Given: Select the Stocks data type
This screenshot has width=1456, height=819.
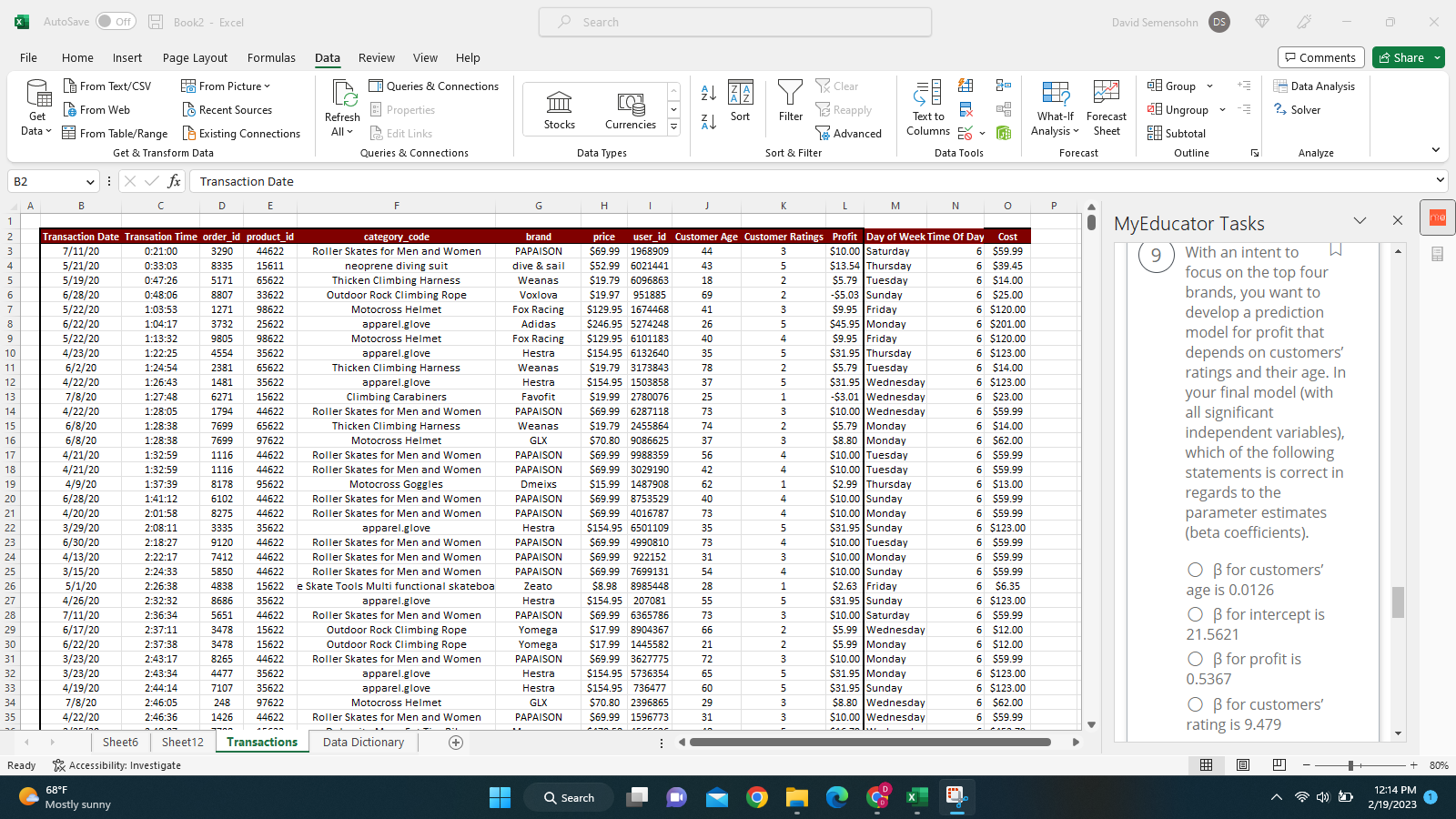Looking at the screenshot, I should coord(558,108).
